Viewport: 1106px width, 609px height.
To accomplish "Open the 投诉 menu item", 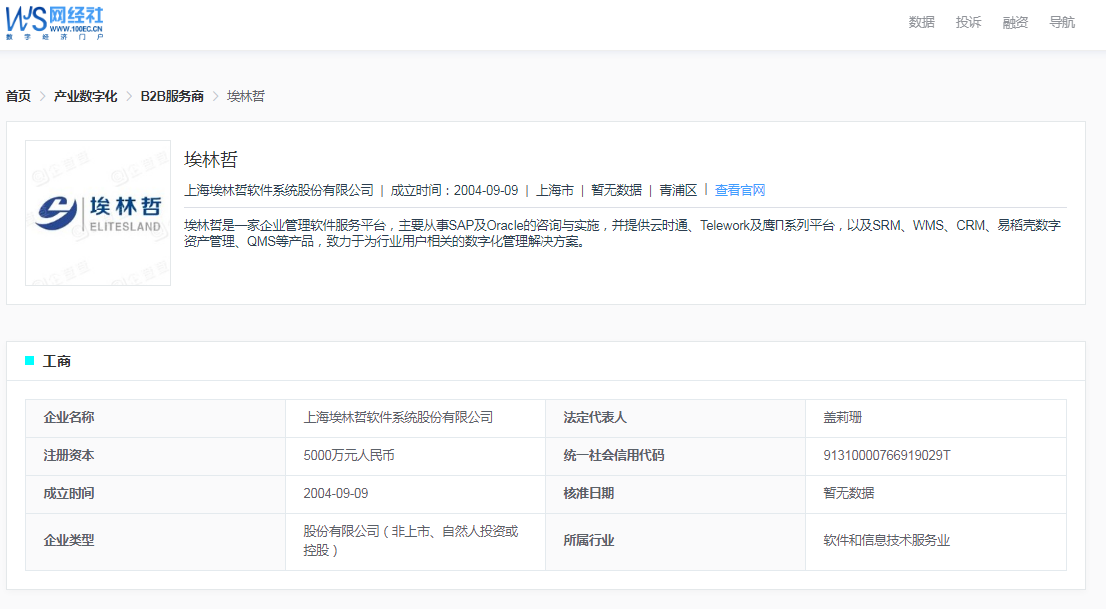I will click(968, 23).
